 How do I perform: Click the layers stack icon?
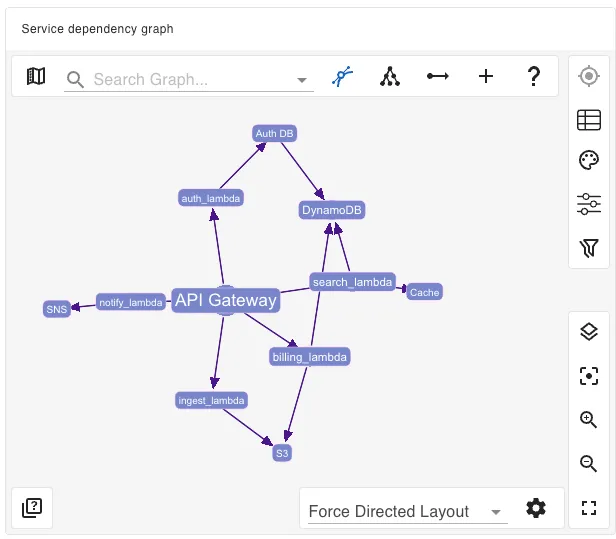[588, 332]
